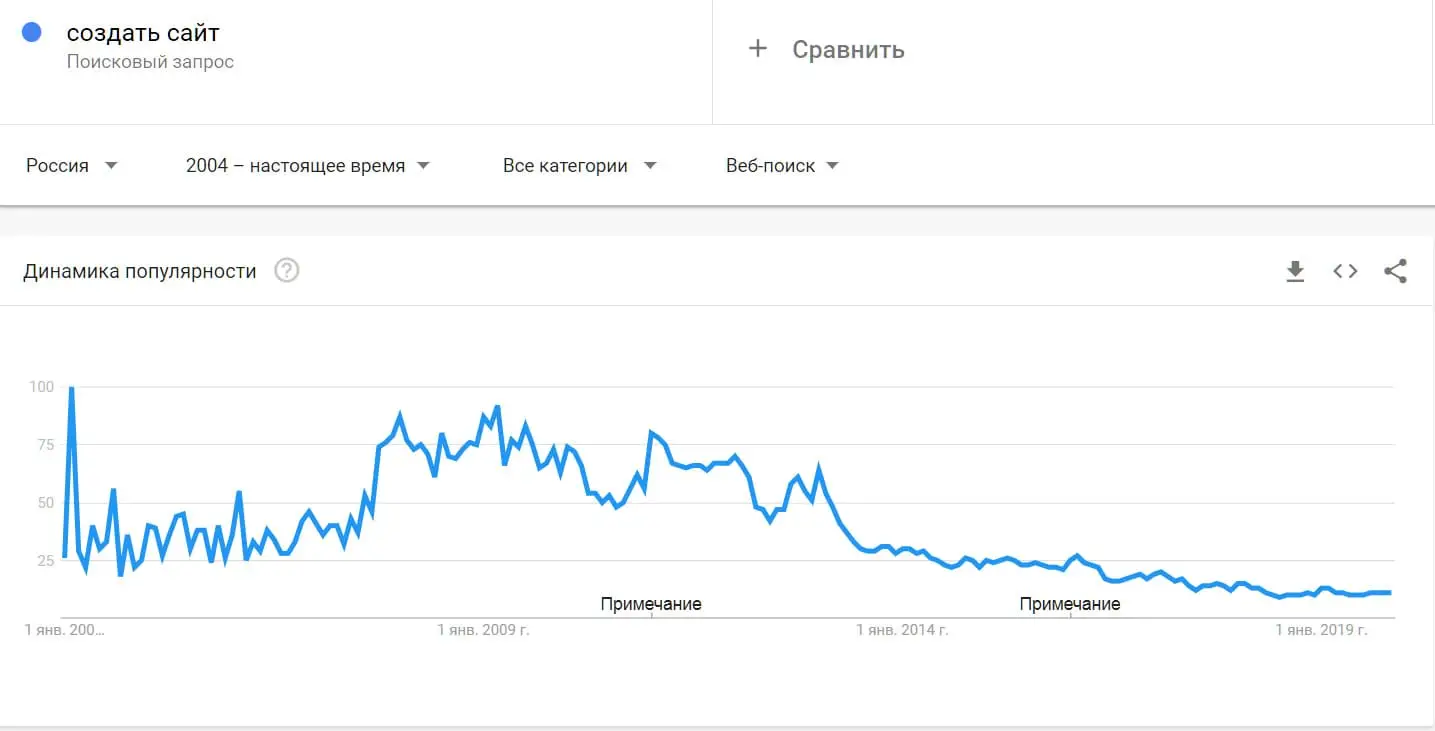
Task: Open the help tooltip next to Динамика популярности
Action: pyautogui.click(x=286, y=270)
